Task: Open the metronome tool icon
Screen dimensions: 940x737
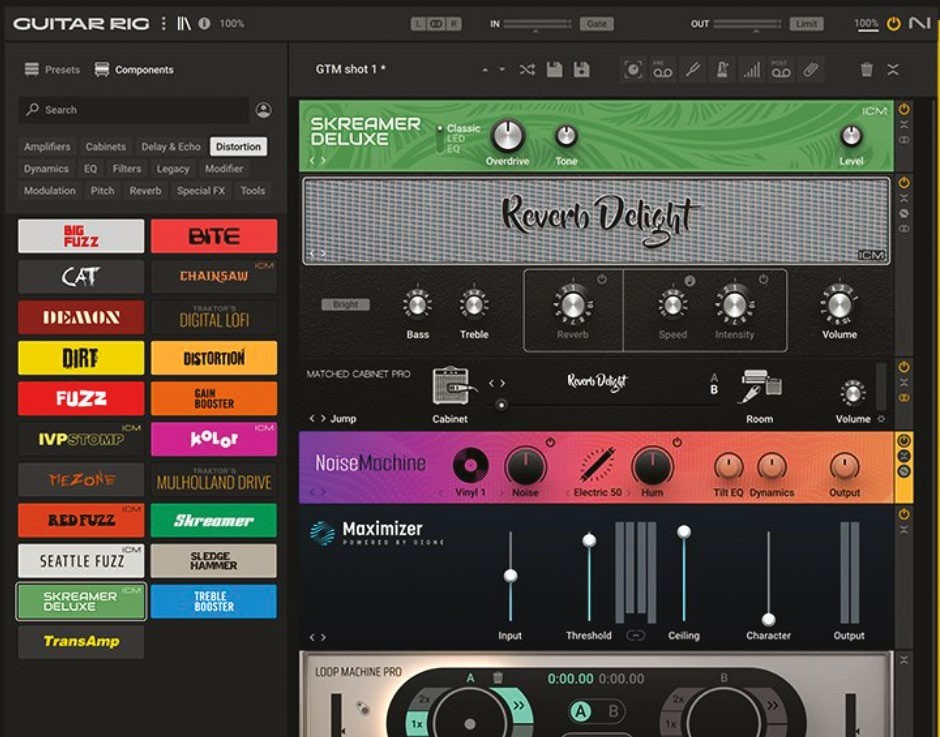Action: 722,70
